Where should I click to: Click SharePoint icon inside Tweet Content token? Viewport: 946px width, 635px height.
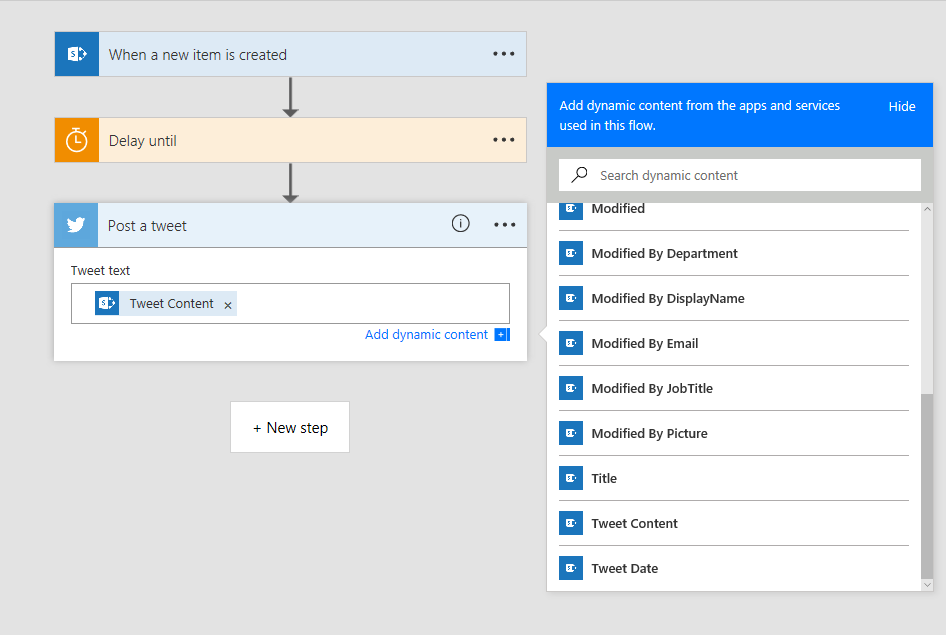107,303
